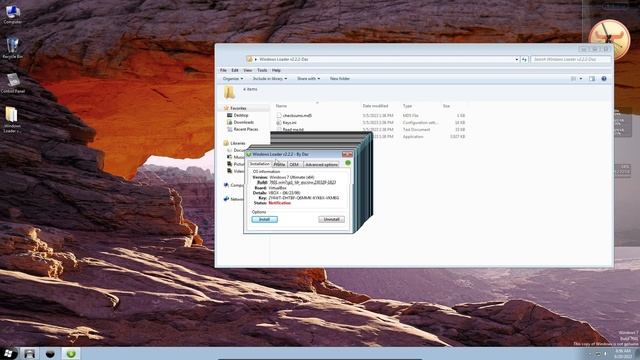The image size is (640, 360).
Task: Open the Share with dropdown
Action: pyautogui.click(x=309, y=78)
